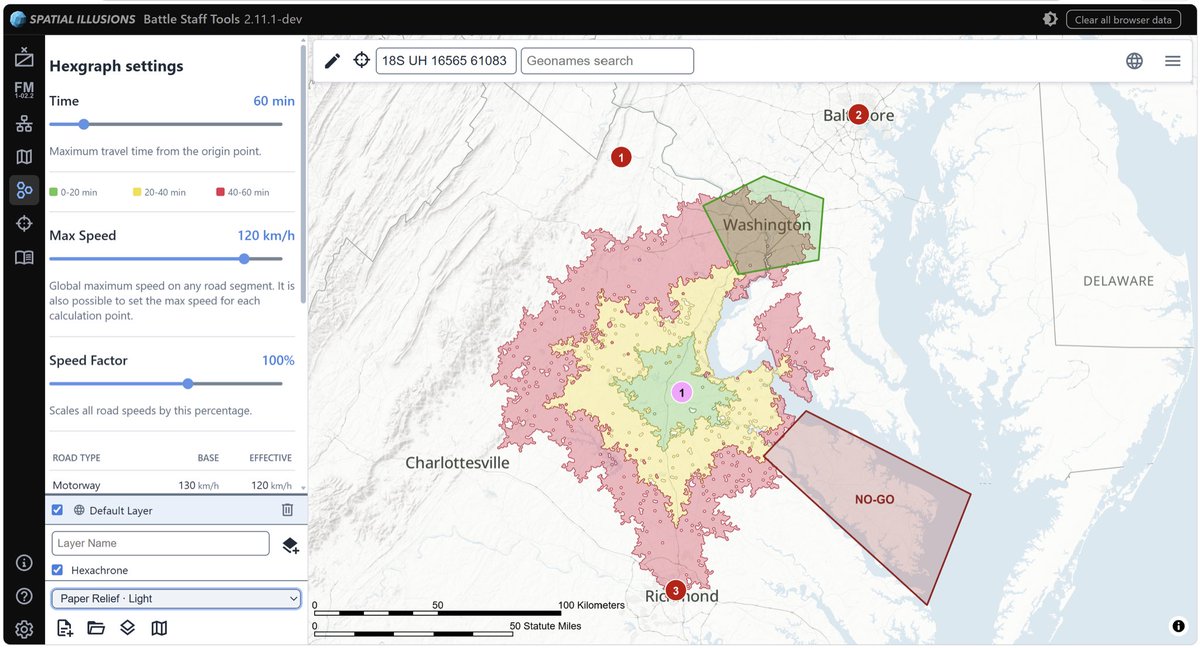Select the Hexgraph tool icon in sidebar
This screenshot has width=1200, height=648.
(x=24, y=190)
